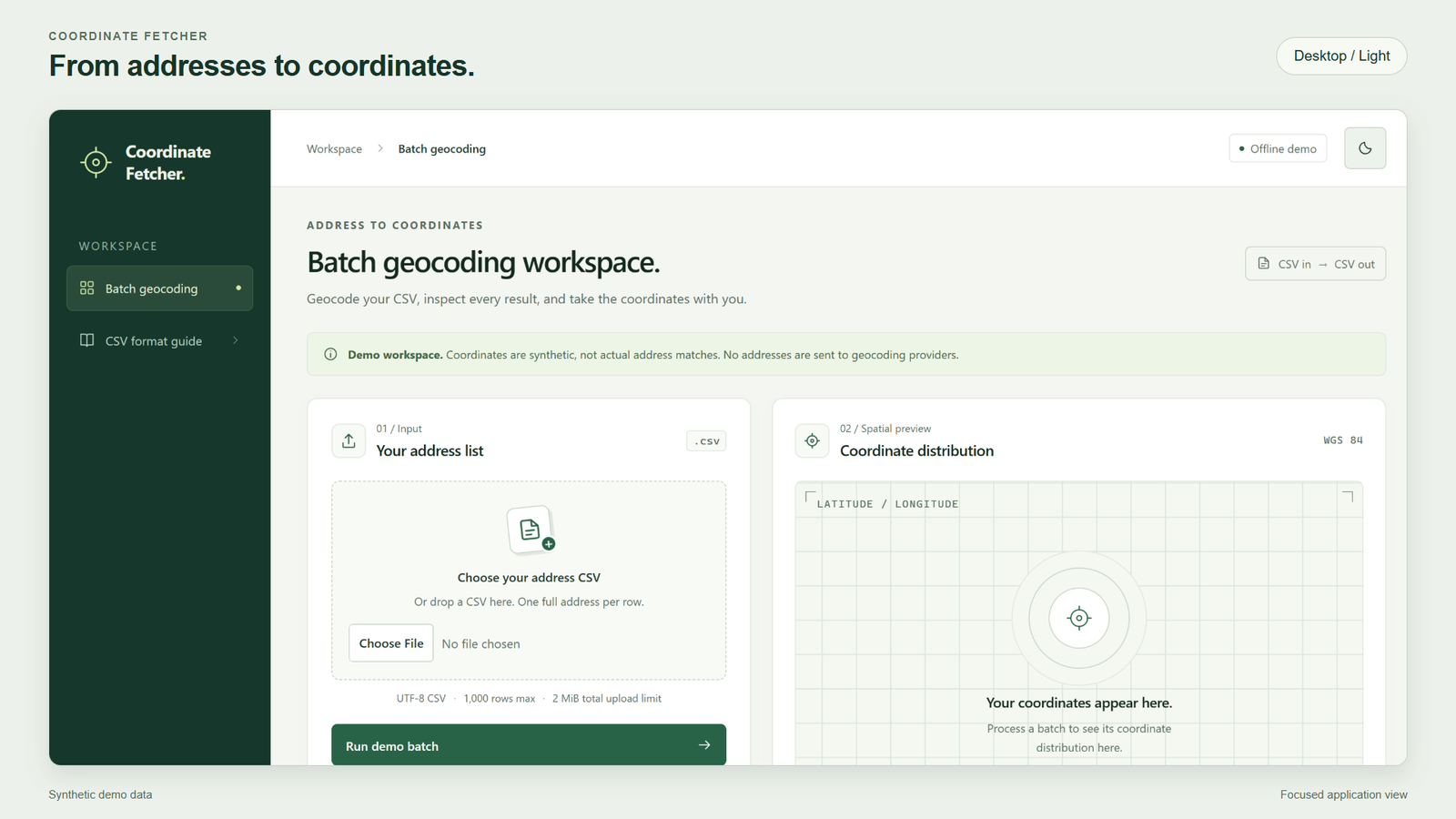1456x819 pixels.
Task: Start the Run demo batch button
Action: coord(529,745)
